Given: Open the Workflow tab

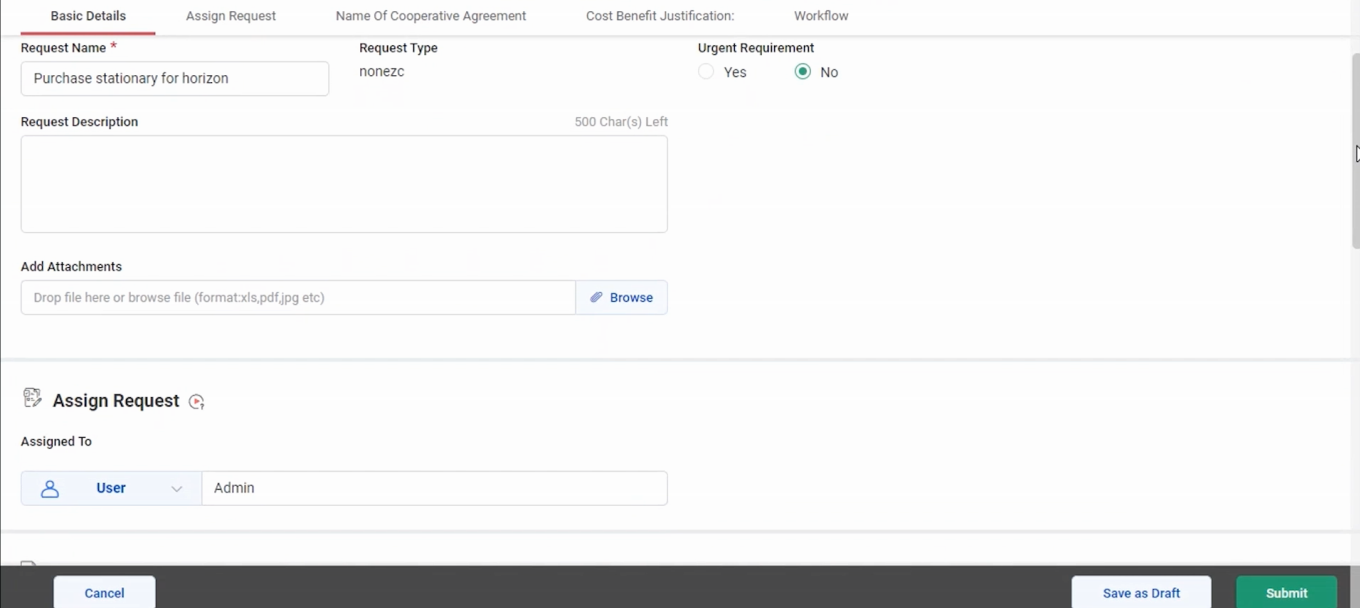Looking at the screenshot, I should [820, 16].
